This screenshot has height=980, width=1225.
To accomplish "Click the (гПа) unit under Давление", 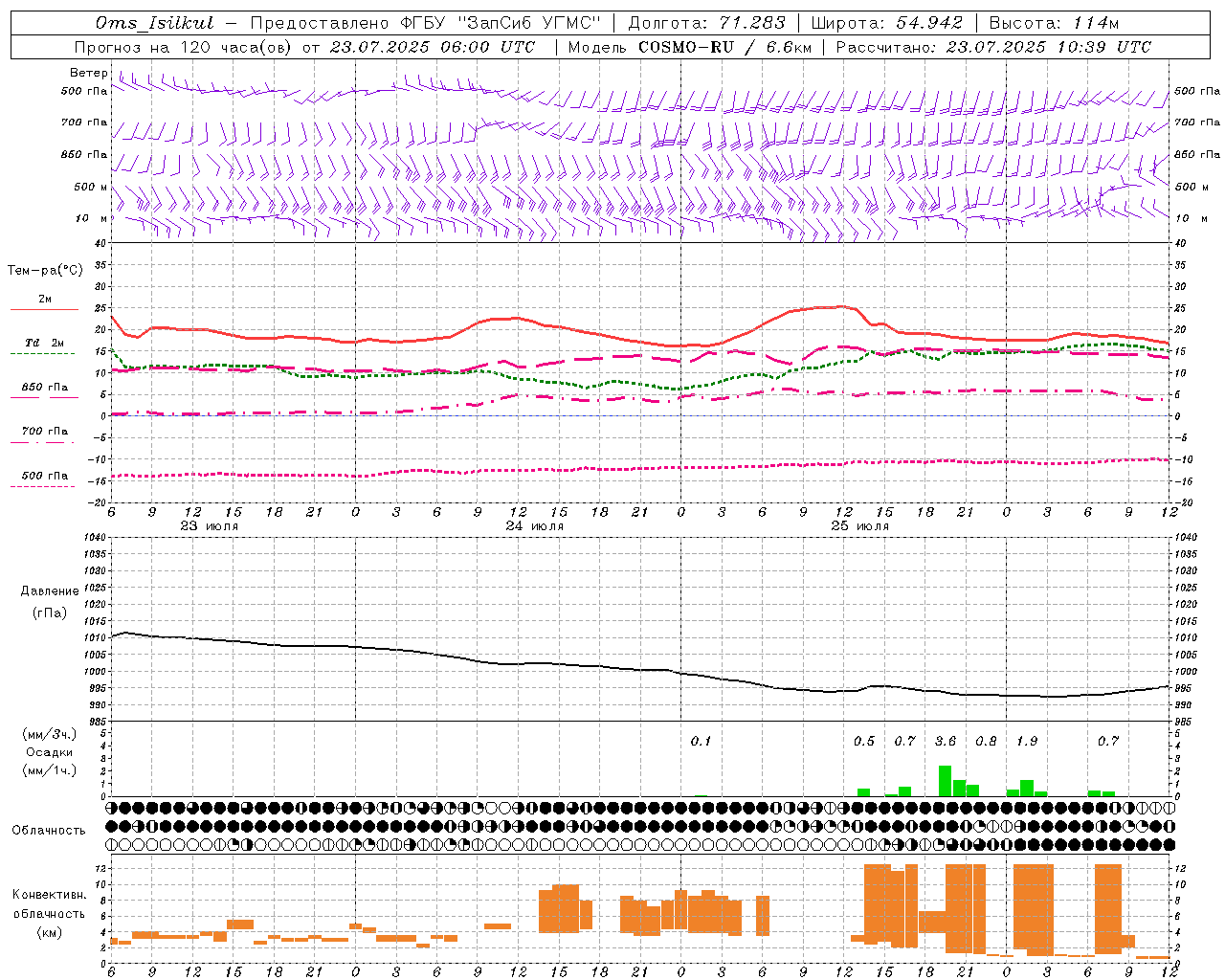I will [50, 613].
